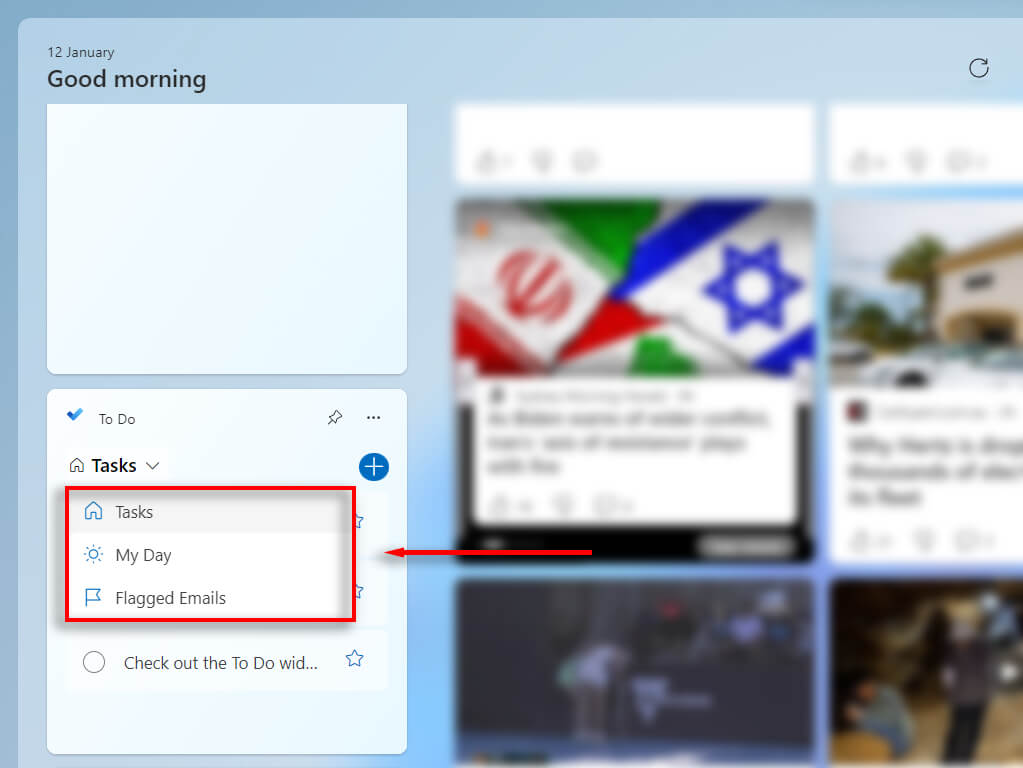Click the refresh widgets icon
The image size is (1023, 768).
(x=978, y=68)
